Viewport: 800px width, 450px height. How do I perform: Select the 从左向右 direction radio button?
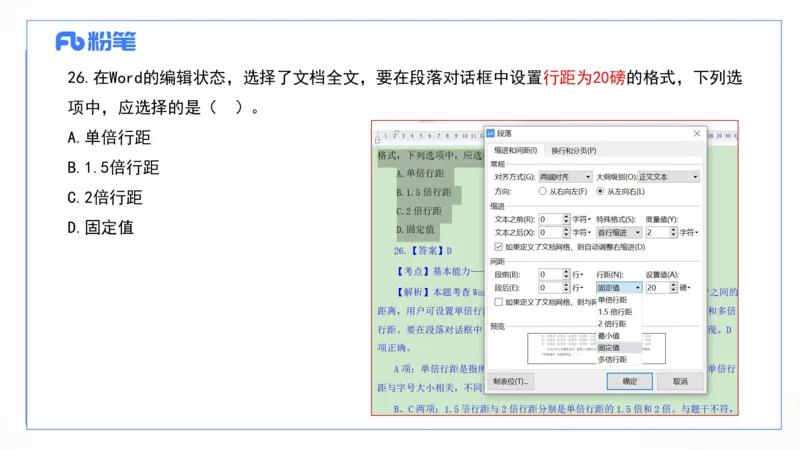click(x=600, y=191)
